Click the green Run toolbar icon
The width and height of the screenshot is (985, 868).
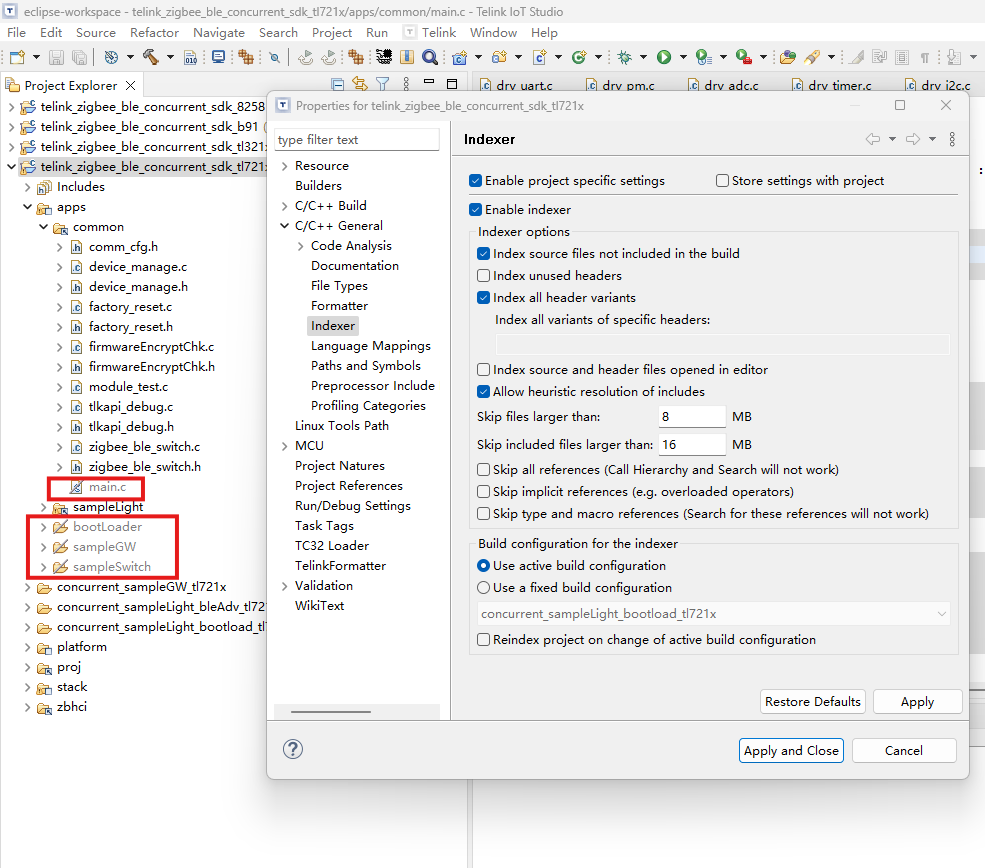[x=664, y=57]
